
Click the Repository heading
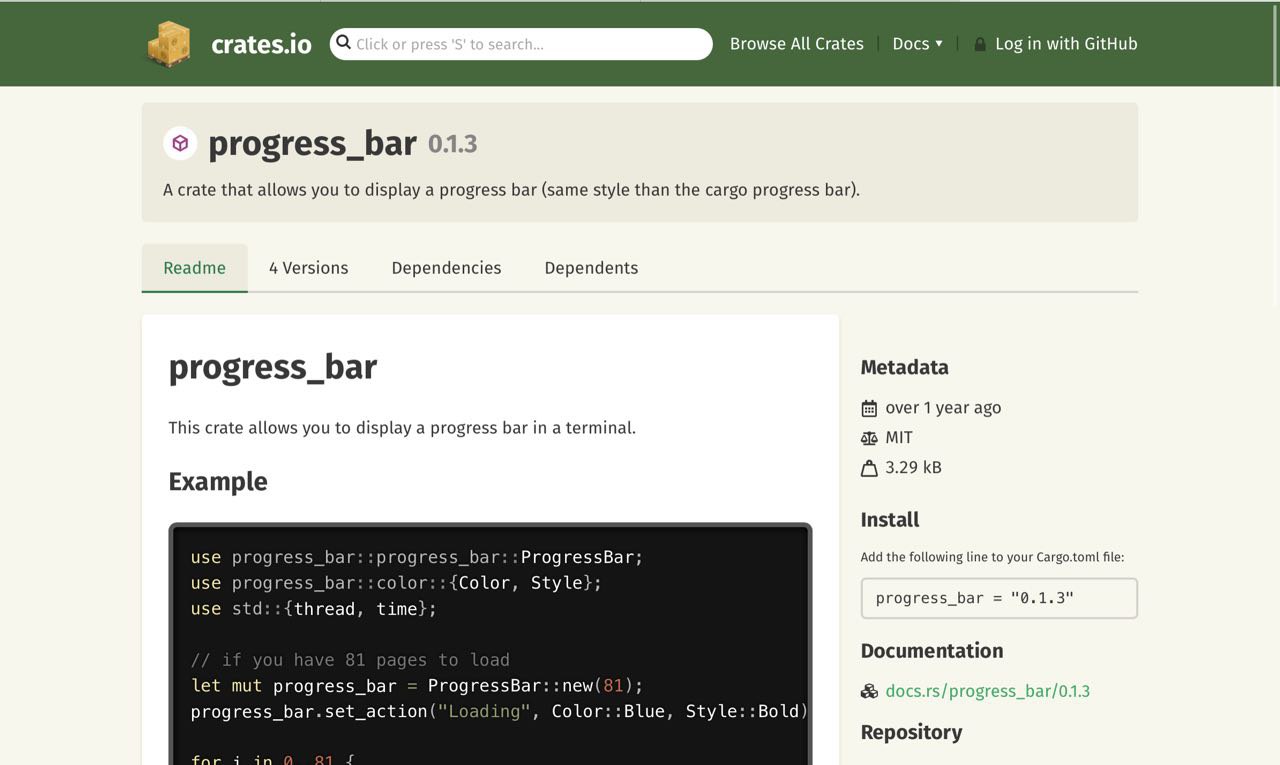click(912, 732)
